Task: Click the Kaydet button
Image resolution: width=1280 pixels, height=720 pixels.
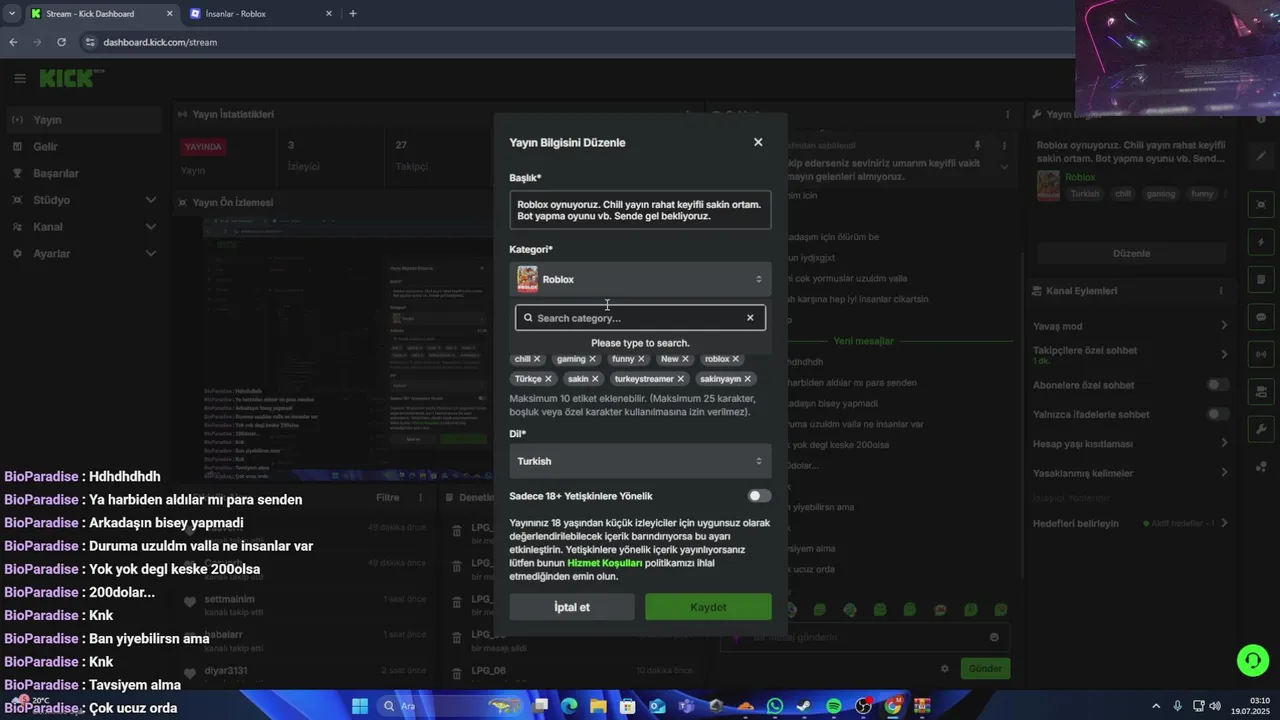Action: (x=708, y=607)
